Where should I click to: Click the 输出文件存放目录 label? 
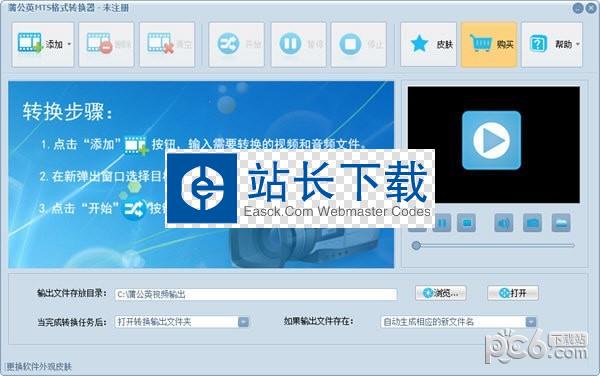(x=72, y=293)
